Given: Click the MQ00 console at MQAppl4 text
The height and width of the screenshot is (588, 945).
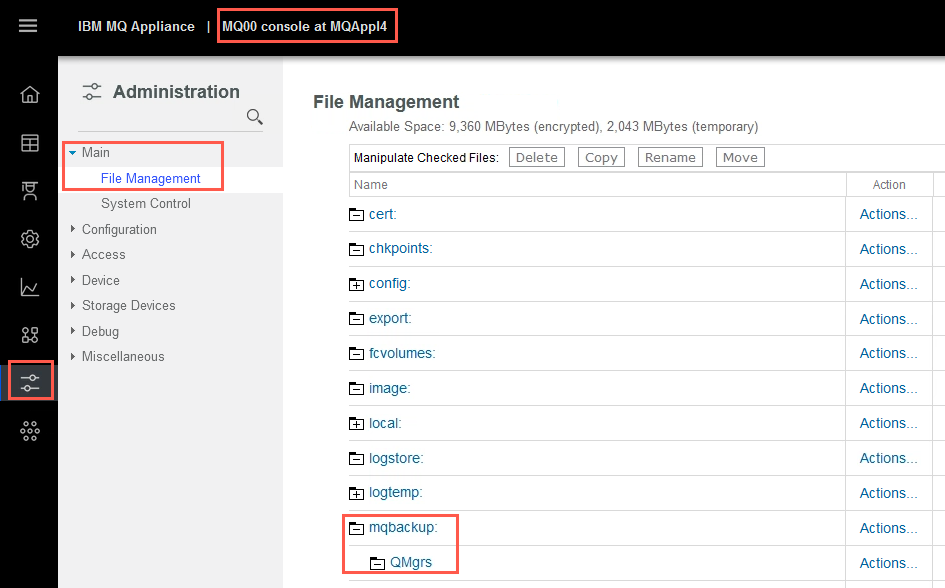Looking at the screenshot, I should (304, 27).
